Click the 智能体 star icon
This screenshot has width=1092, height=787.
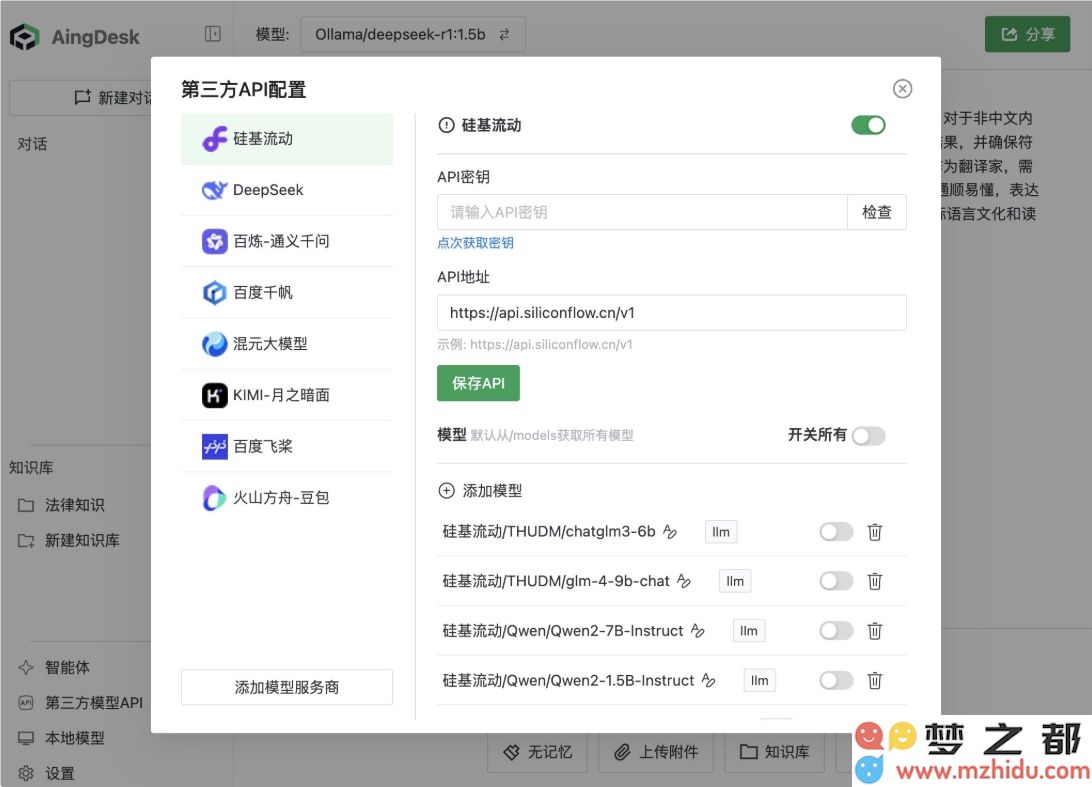coord(26,667)
